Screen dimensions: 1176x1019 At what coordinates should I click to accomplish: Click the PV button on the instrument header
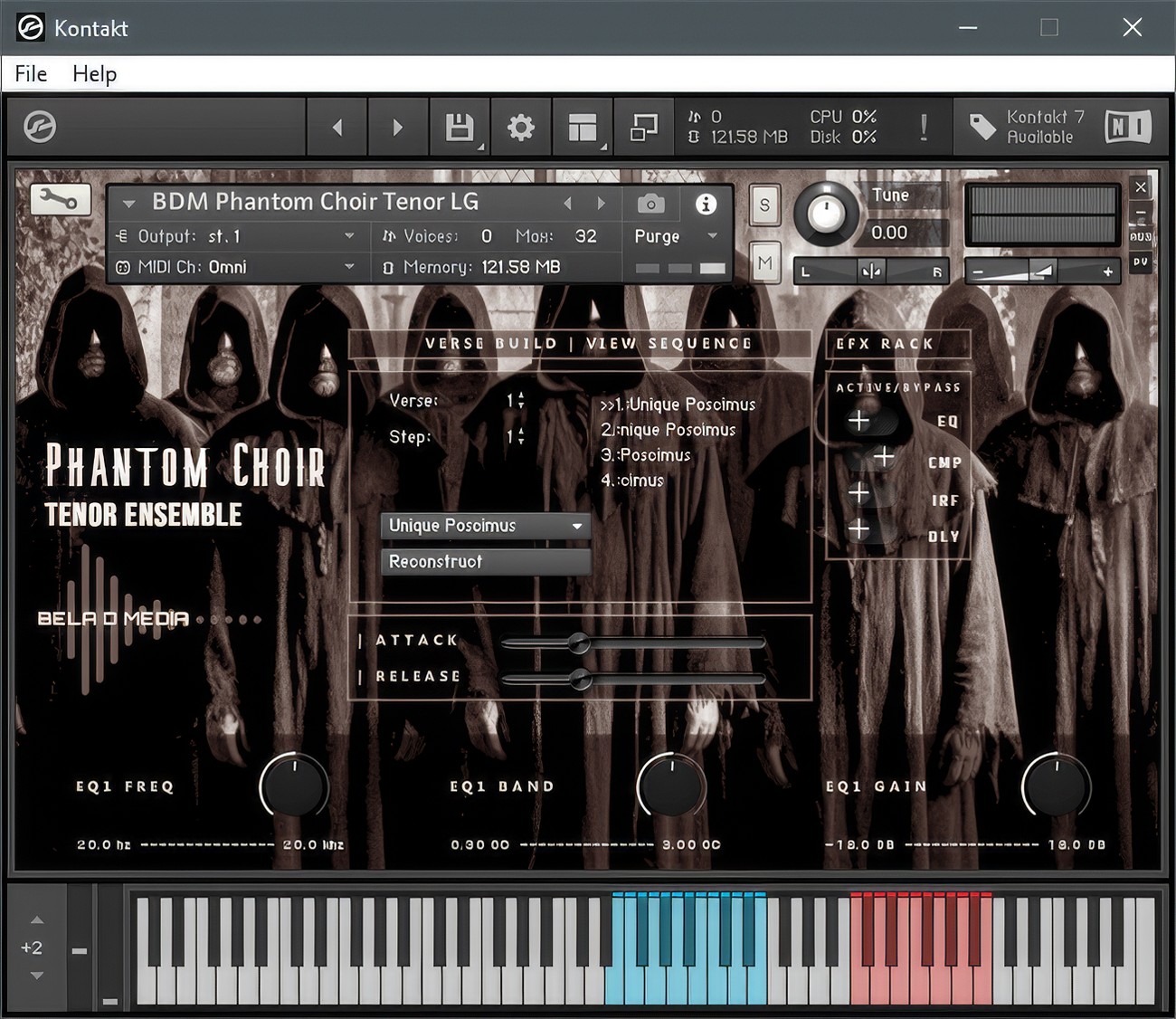tap(1141, 262)
